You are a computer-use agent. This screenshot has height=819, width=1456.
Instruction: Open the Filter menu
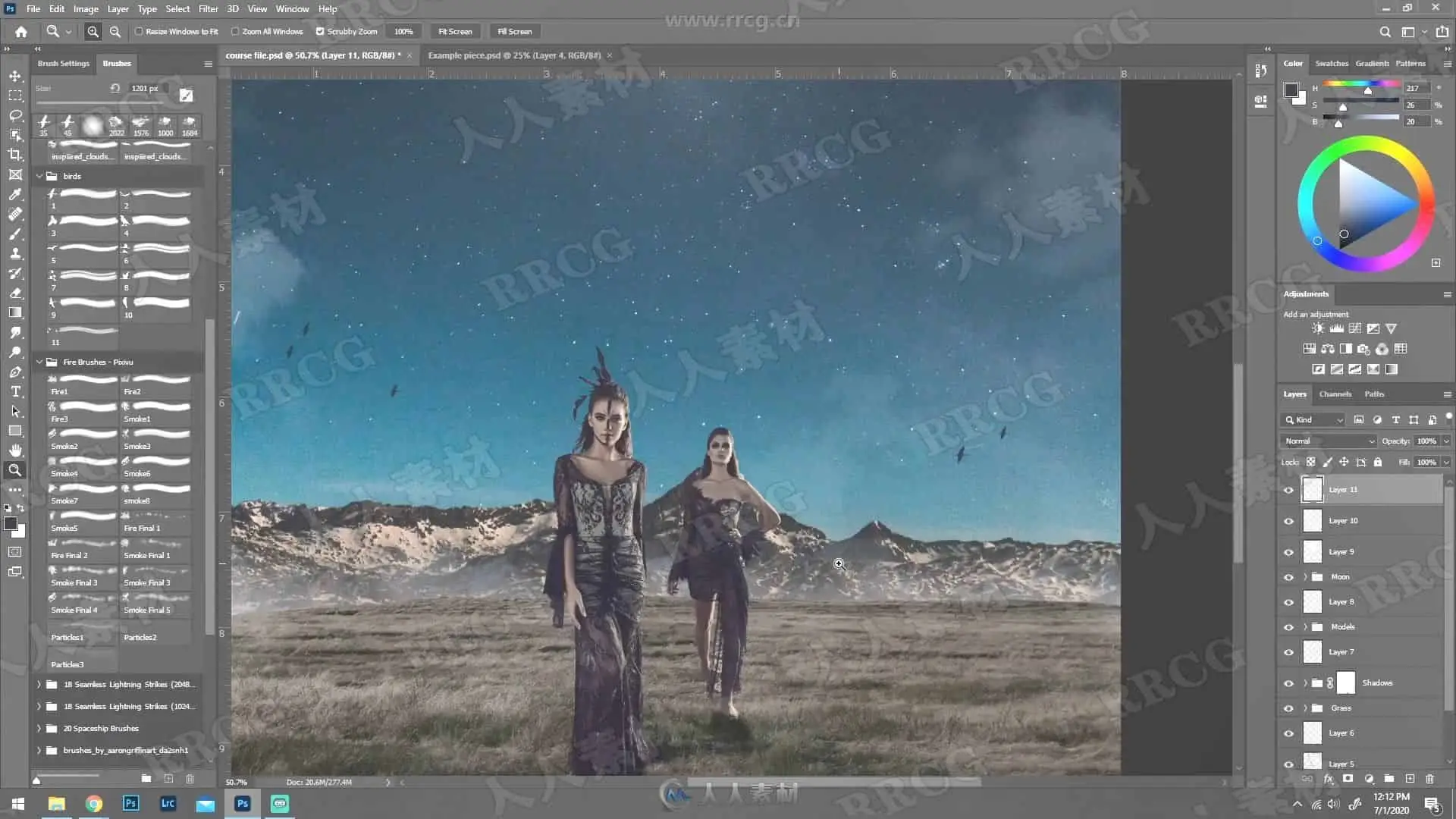(208, 9)
